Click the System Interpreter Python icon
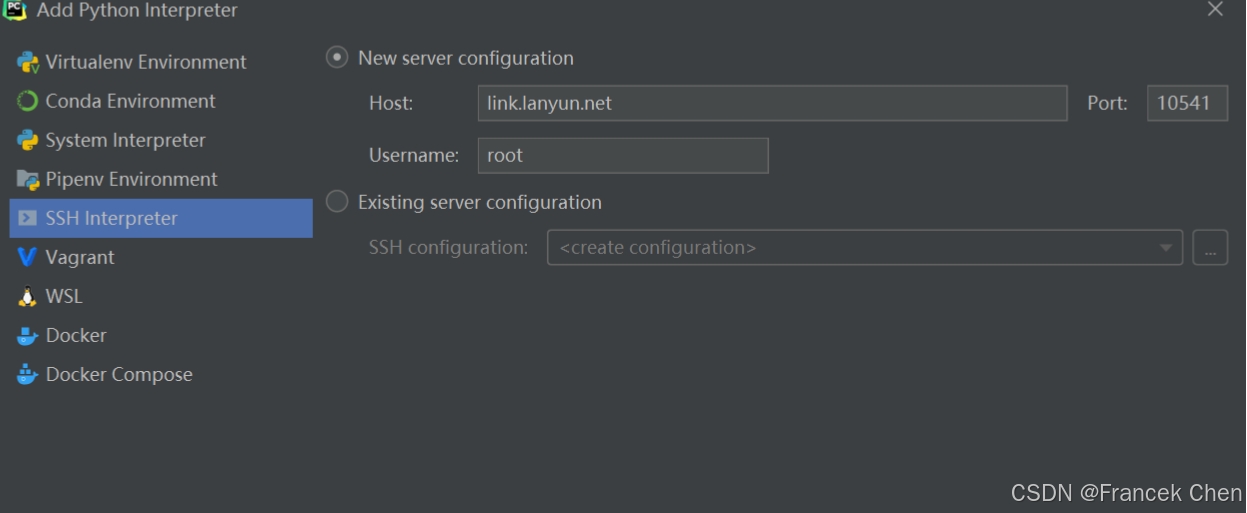1247x513 pixels. [x=27, y=140]
